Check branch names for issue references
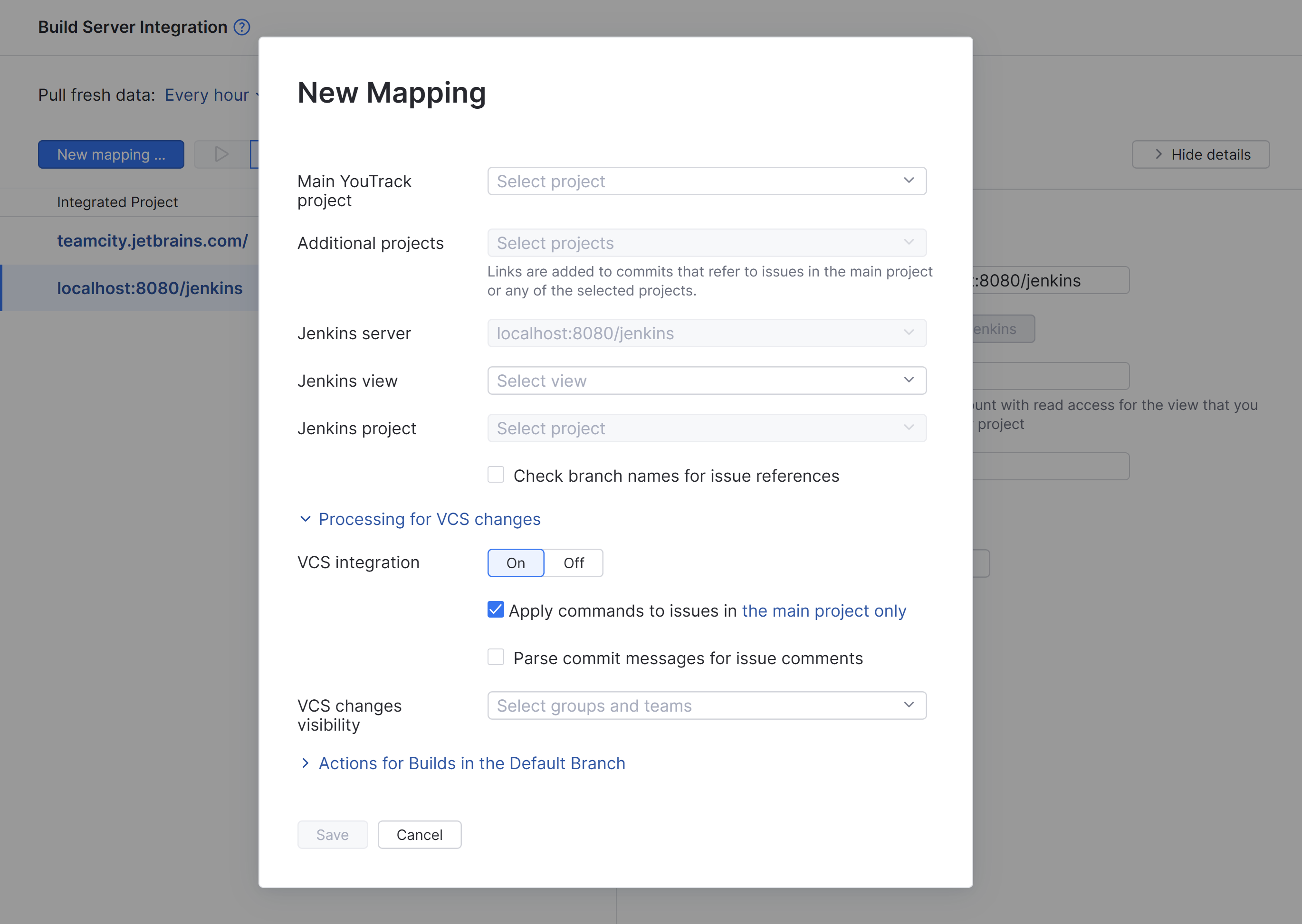 pos(496,475)
